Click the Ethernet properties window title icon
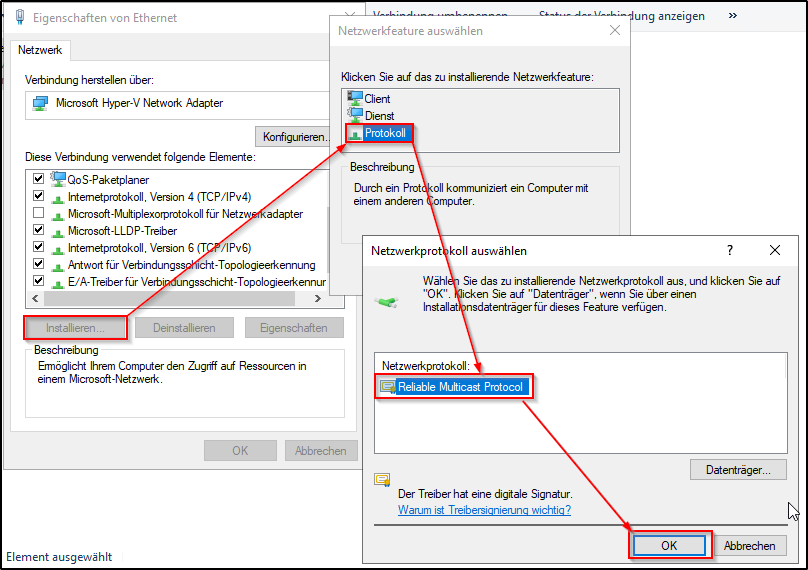The image size is (808, 570). [20, 17]
